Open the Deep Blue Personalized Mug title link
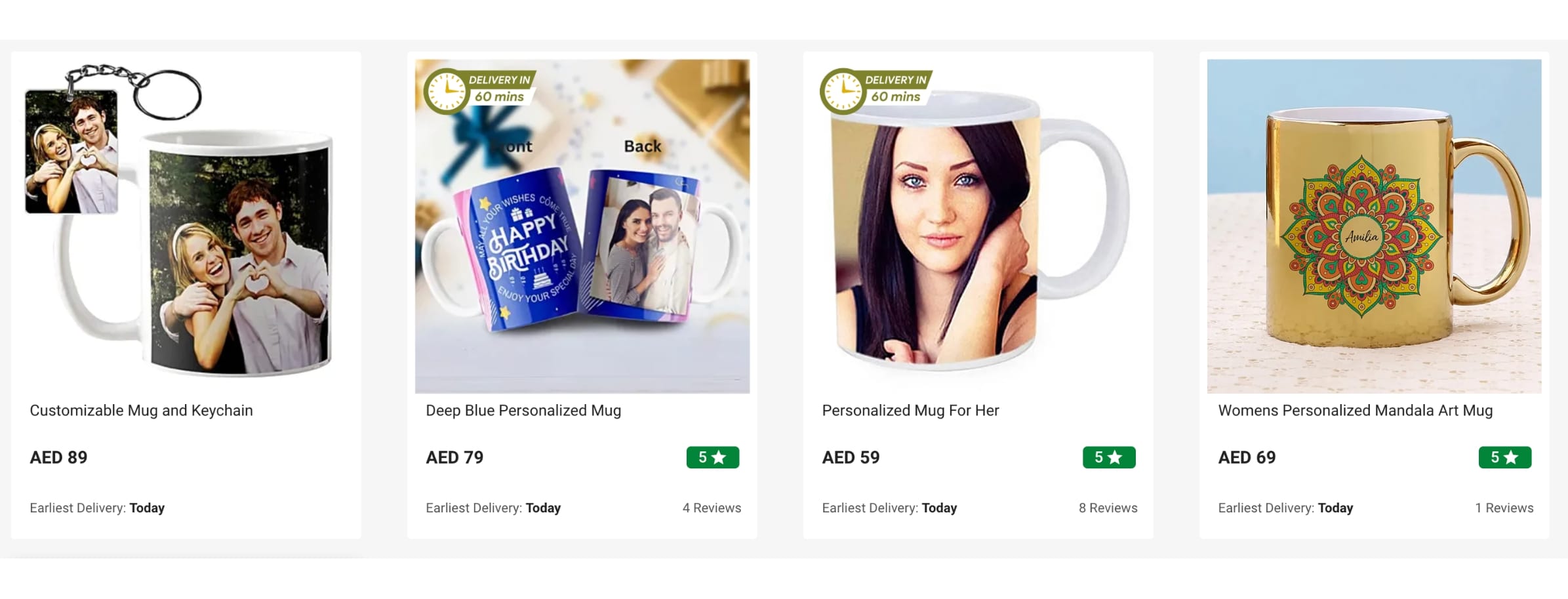The width and height of the screenshot is (1568, 599). [523, 411]
